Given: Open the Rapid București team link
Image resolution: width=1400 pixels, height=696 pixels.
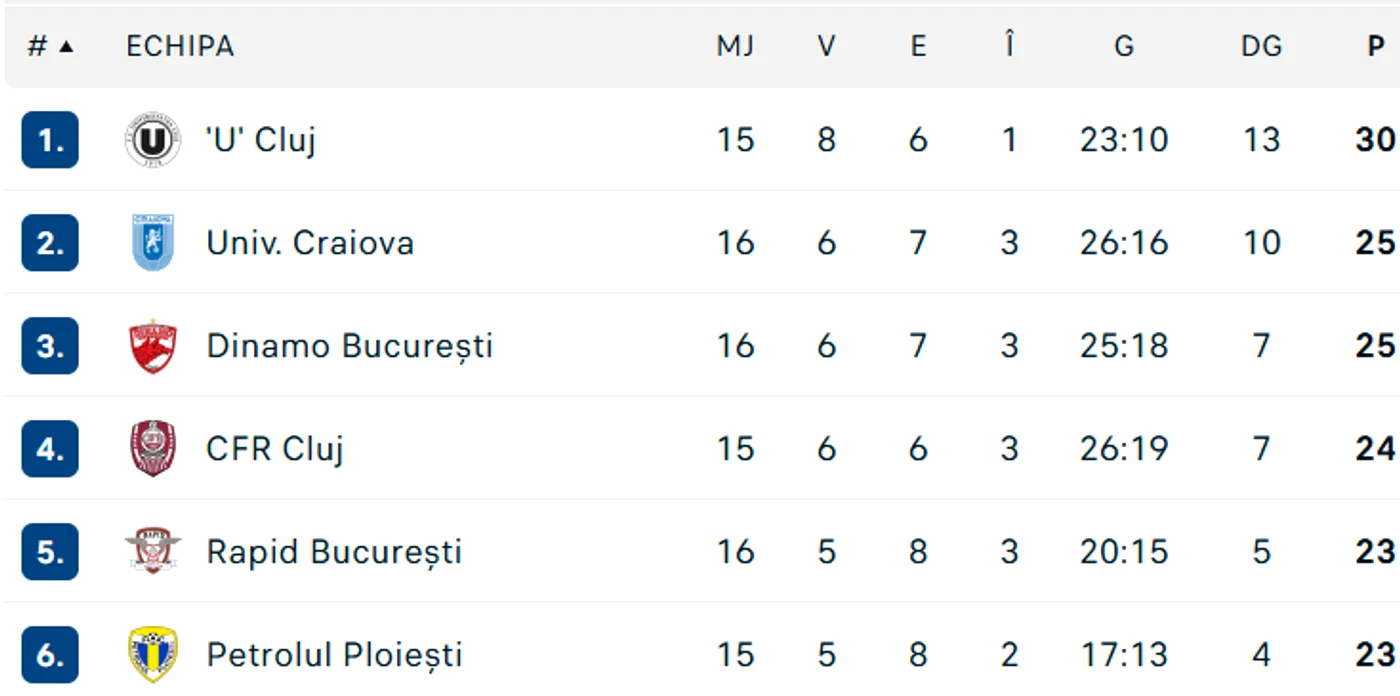Looking at the screenshot, I should [x=334, y=552].
